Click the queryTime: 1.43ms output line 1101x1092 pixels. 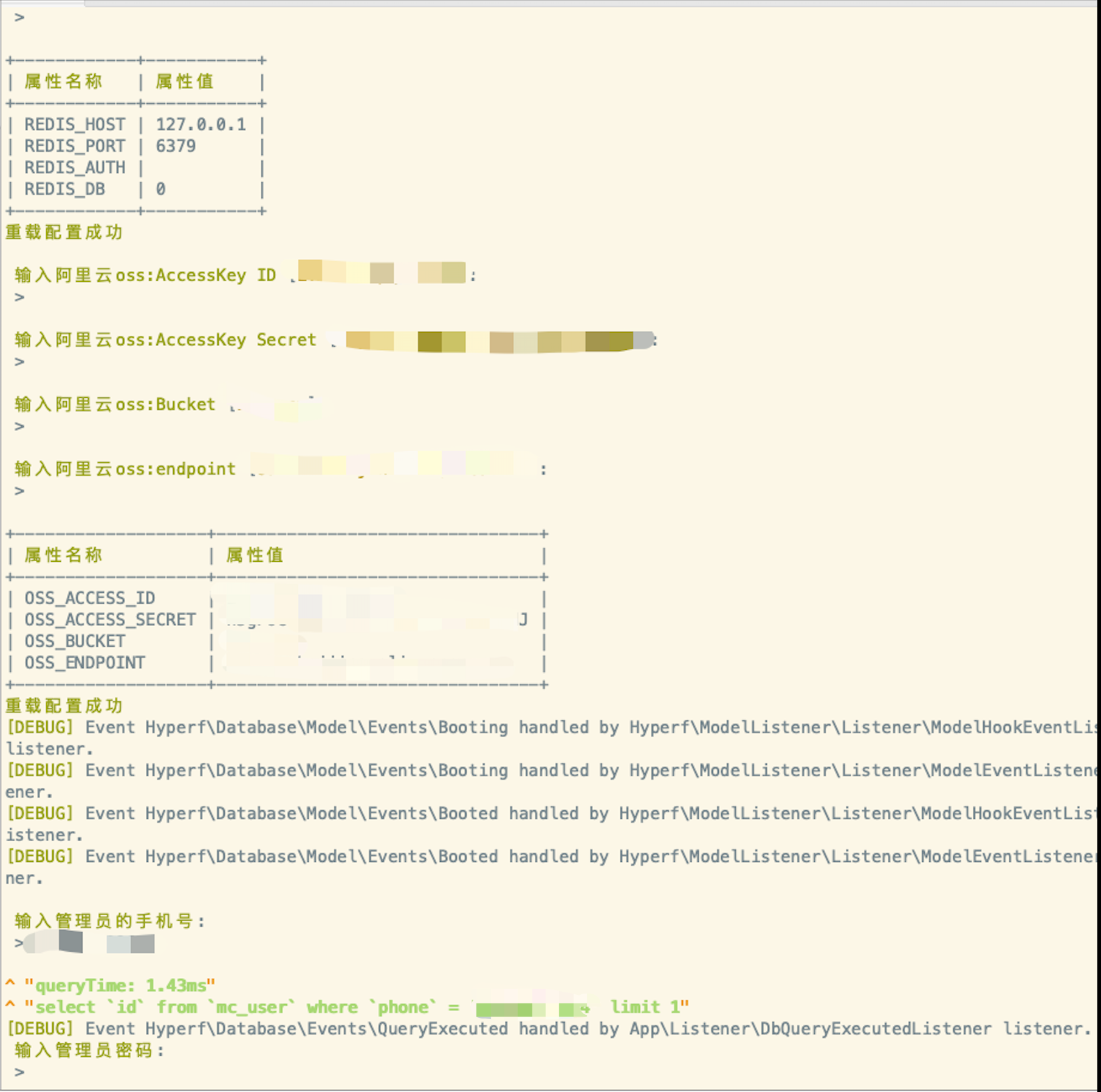(120, 985)
